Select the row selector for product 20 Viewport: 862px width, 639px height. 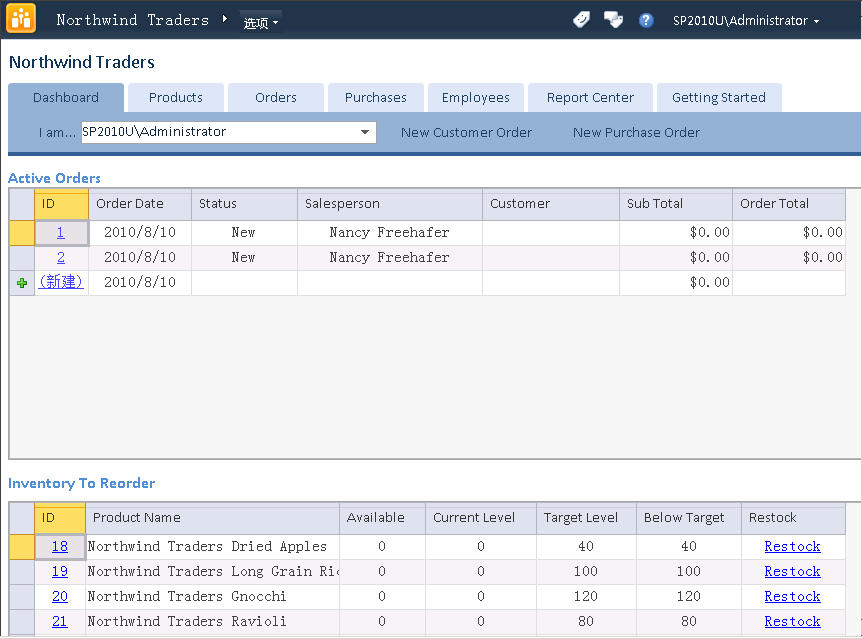(x=22, y=597)
